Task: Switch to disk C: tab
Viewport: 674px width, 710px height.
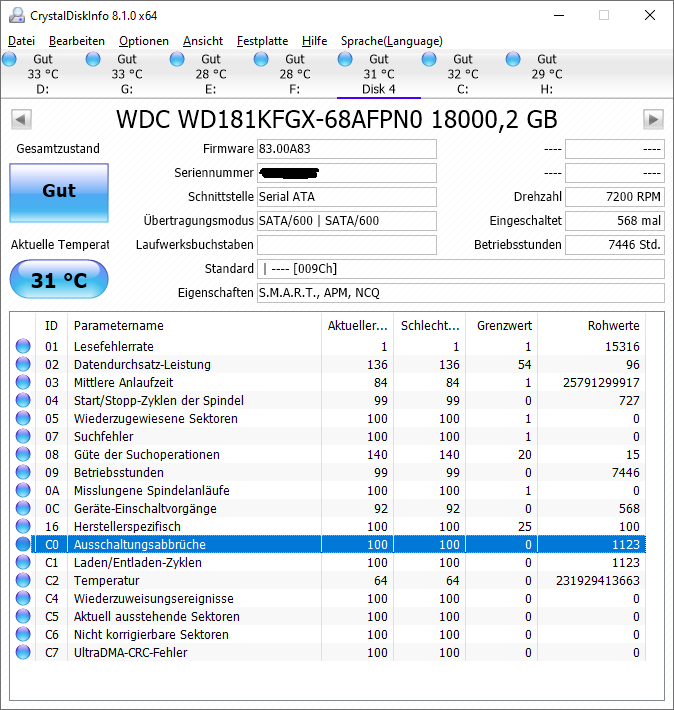Action: coord(462,74)
